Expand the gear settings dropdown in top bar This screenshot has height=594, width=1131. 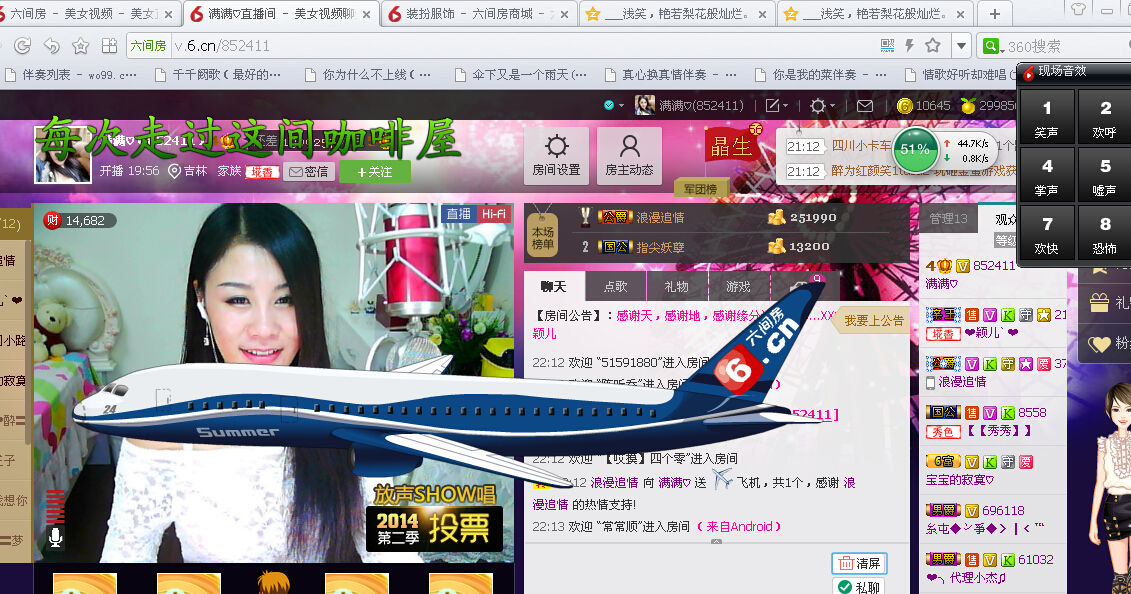tap(821, 106)
